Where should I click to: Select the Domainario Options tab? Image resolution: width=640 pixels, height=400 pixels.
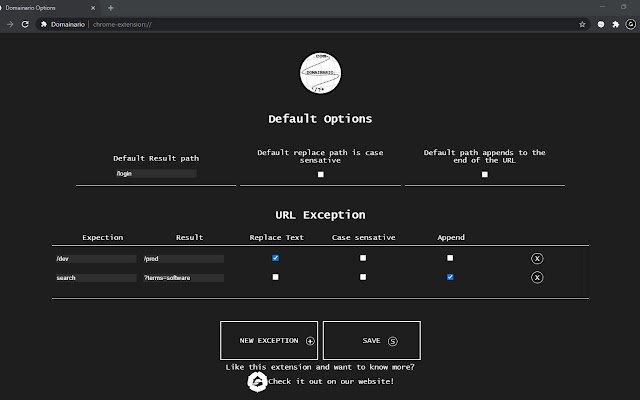click(x=48, y=8)
